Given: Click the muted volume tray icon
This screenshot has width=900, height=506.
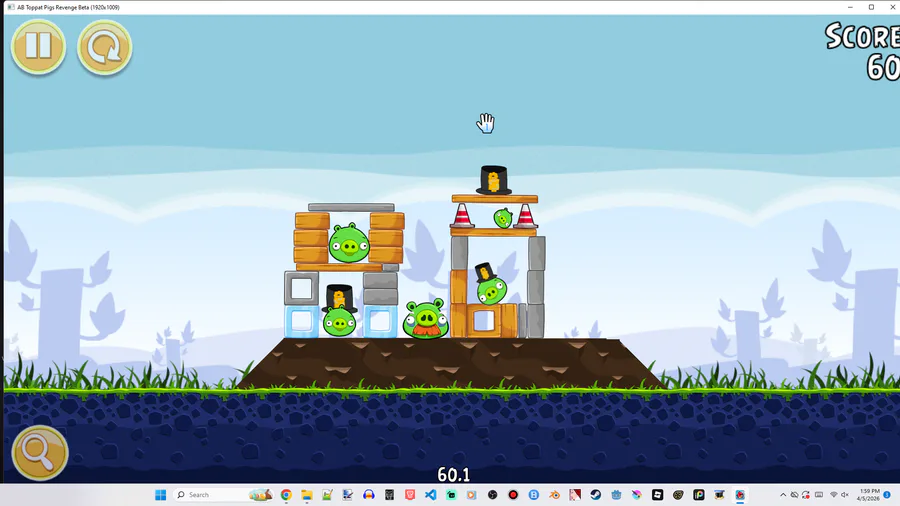Looking at the screenshot, I should tap(844, 495).
